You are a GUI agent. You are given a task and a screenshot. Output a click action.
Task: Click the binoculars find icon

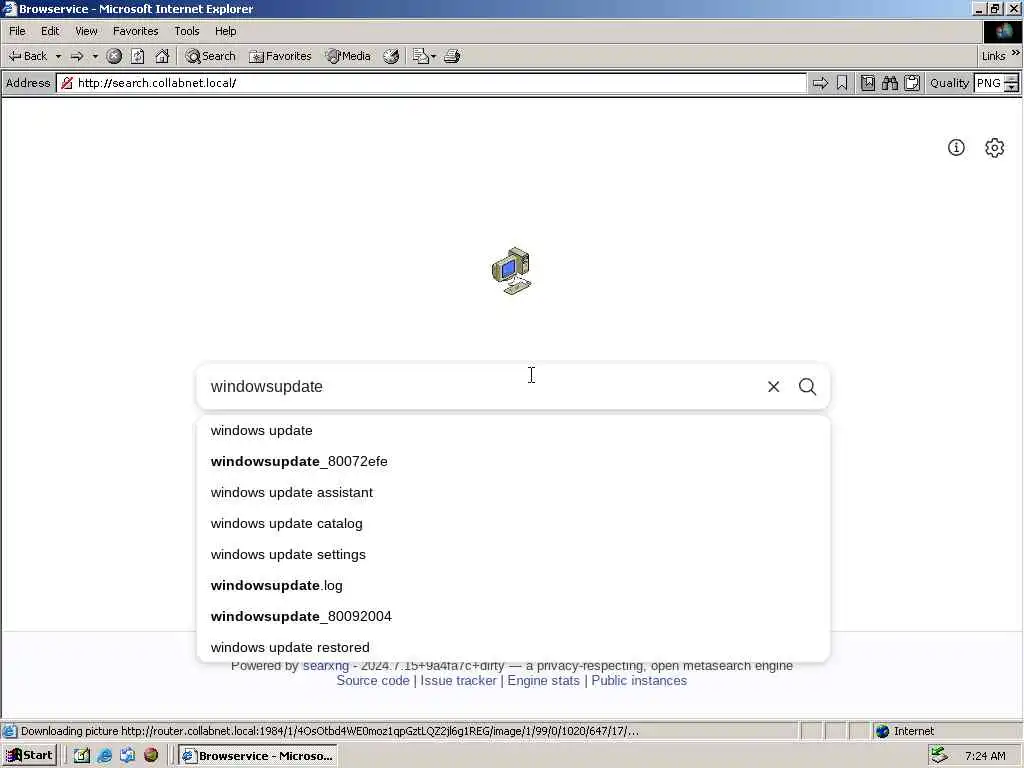[889, 83]
